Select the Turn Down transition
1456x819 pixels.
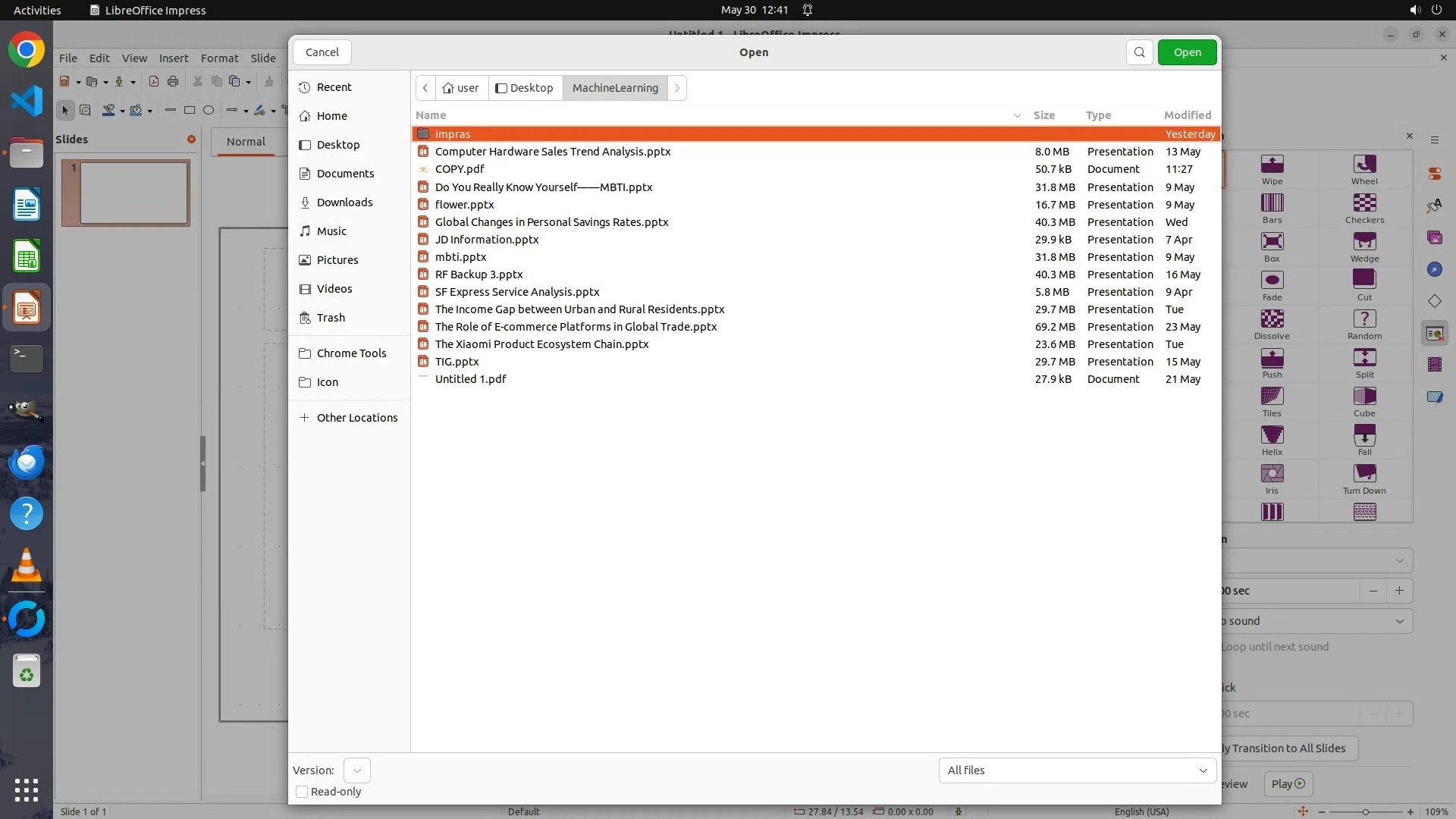1363,474
